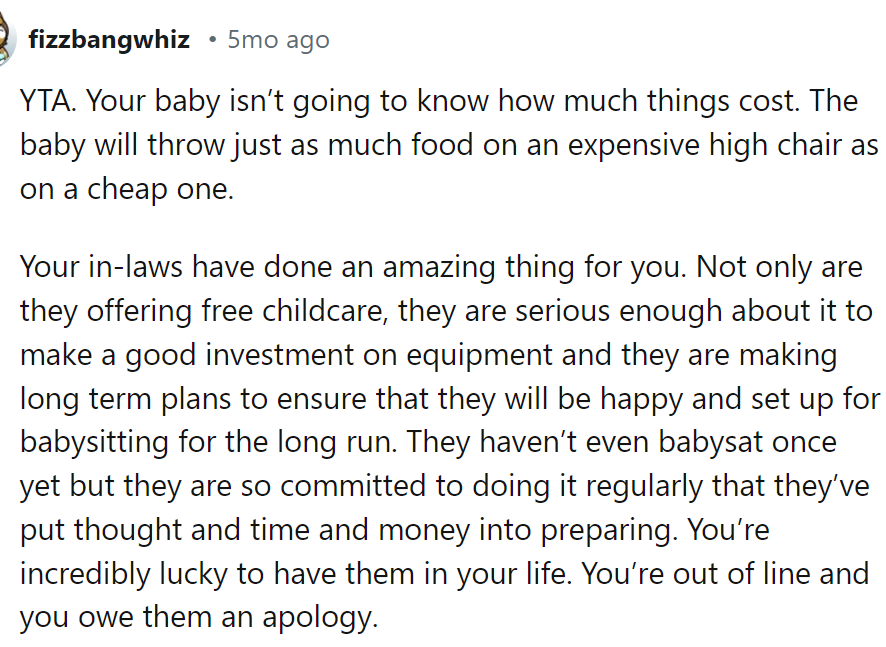This screenshot has width=886, height=647.
Task: Click the phrase 'good investment on equipment'
Action: point(338,355)
